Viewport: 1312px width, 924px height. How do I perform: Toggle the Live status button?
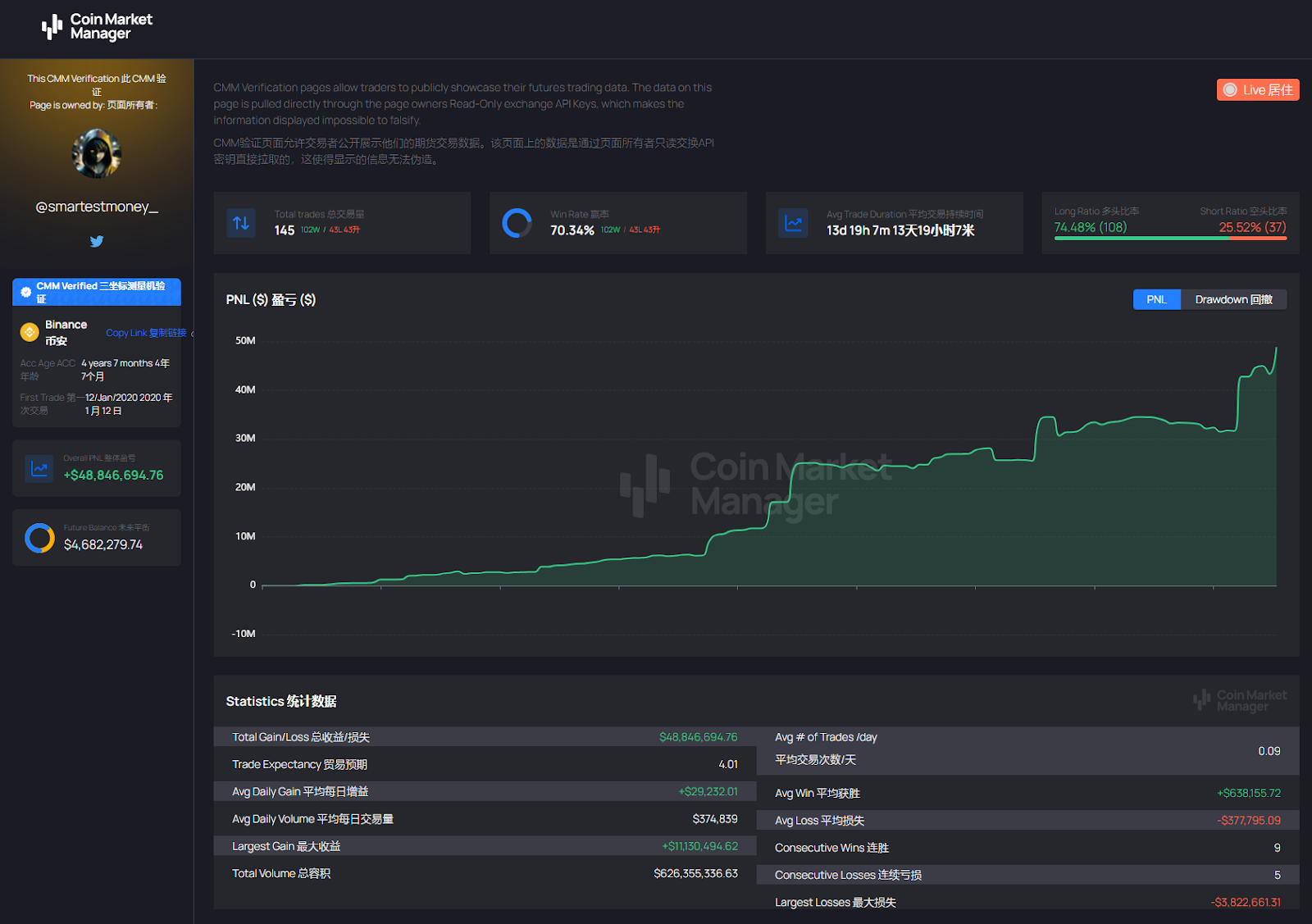coord(1257,90)
